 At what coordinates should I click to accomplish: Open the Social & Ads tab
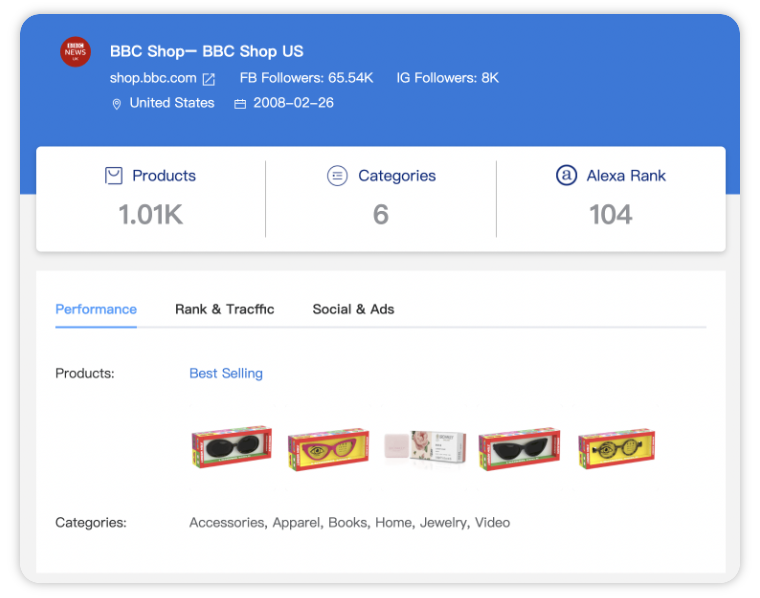(x=353, y=309)
